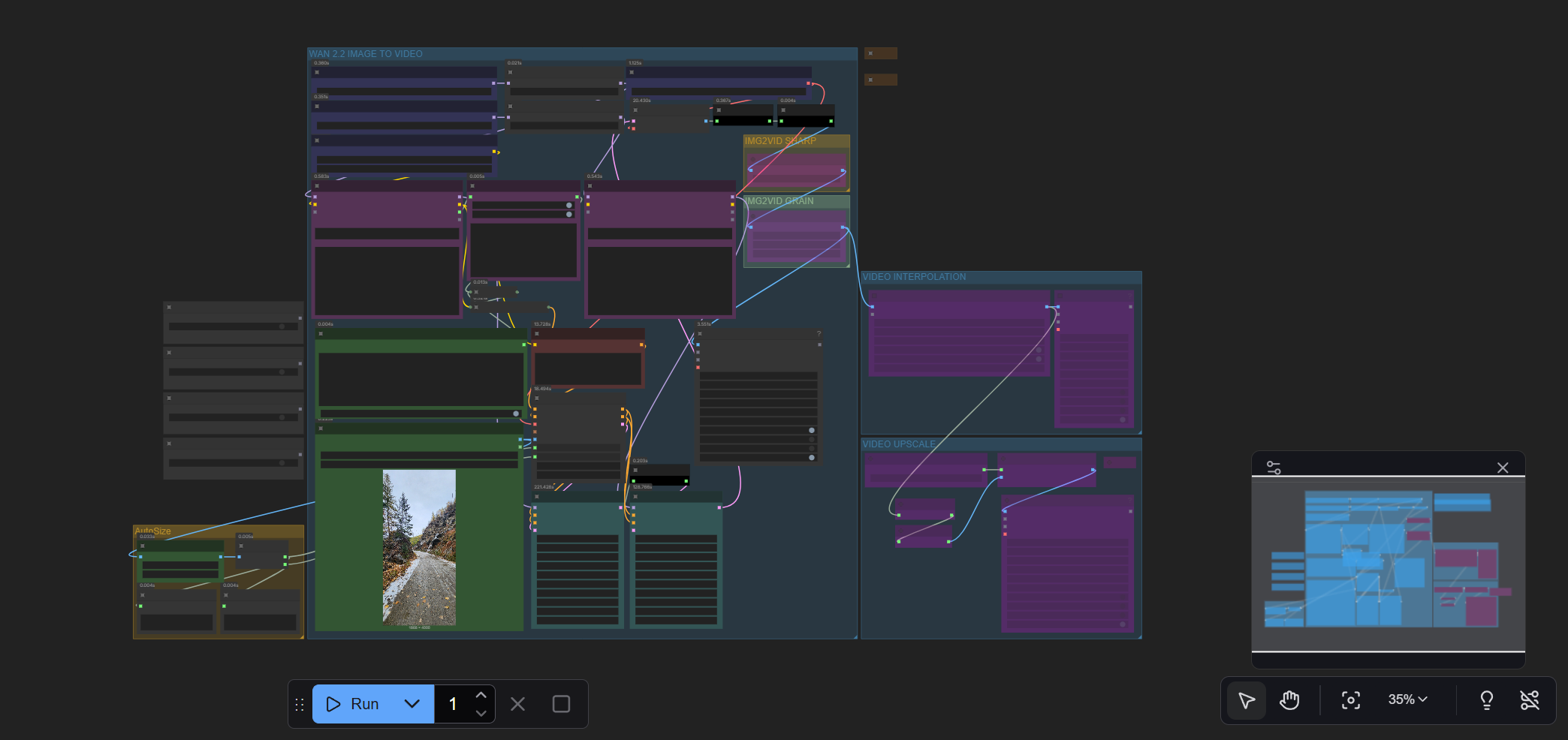Select the arrow pointer select tool
The width and height of the screenshot is (1568, 740).
click(x=1247, y=701)
